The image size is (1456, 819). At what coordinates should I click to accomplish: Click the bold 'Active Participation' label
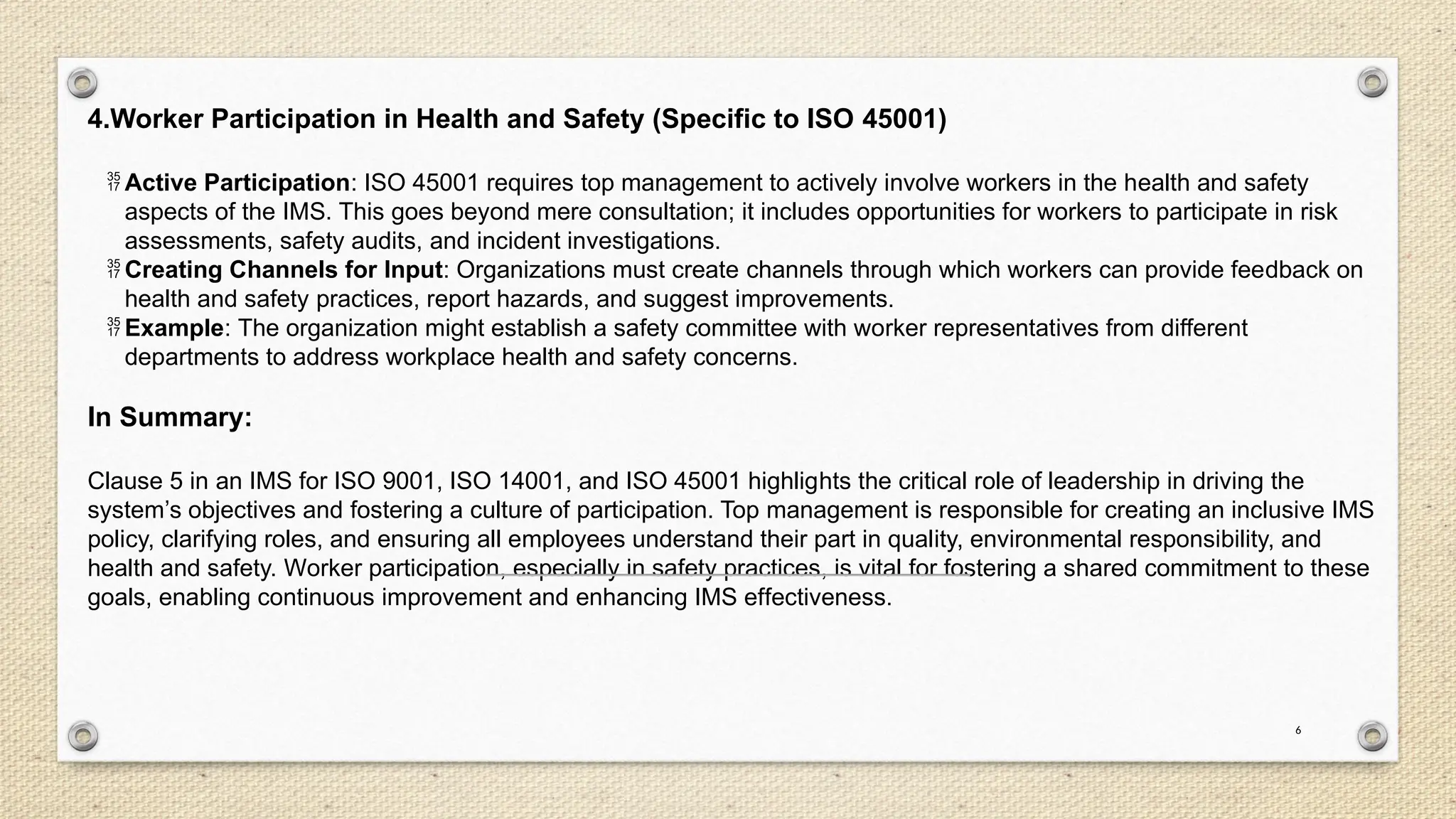(237, 183)
